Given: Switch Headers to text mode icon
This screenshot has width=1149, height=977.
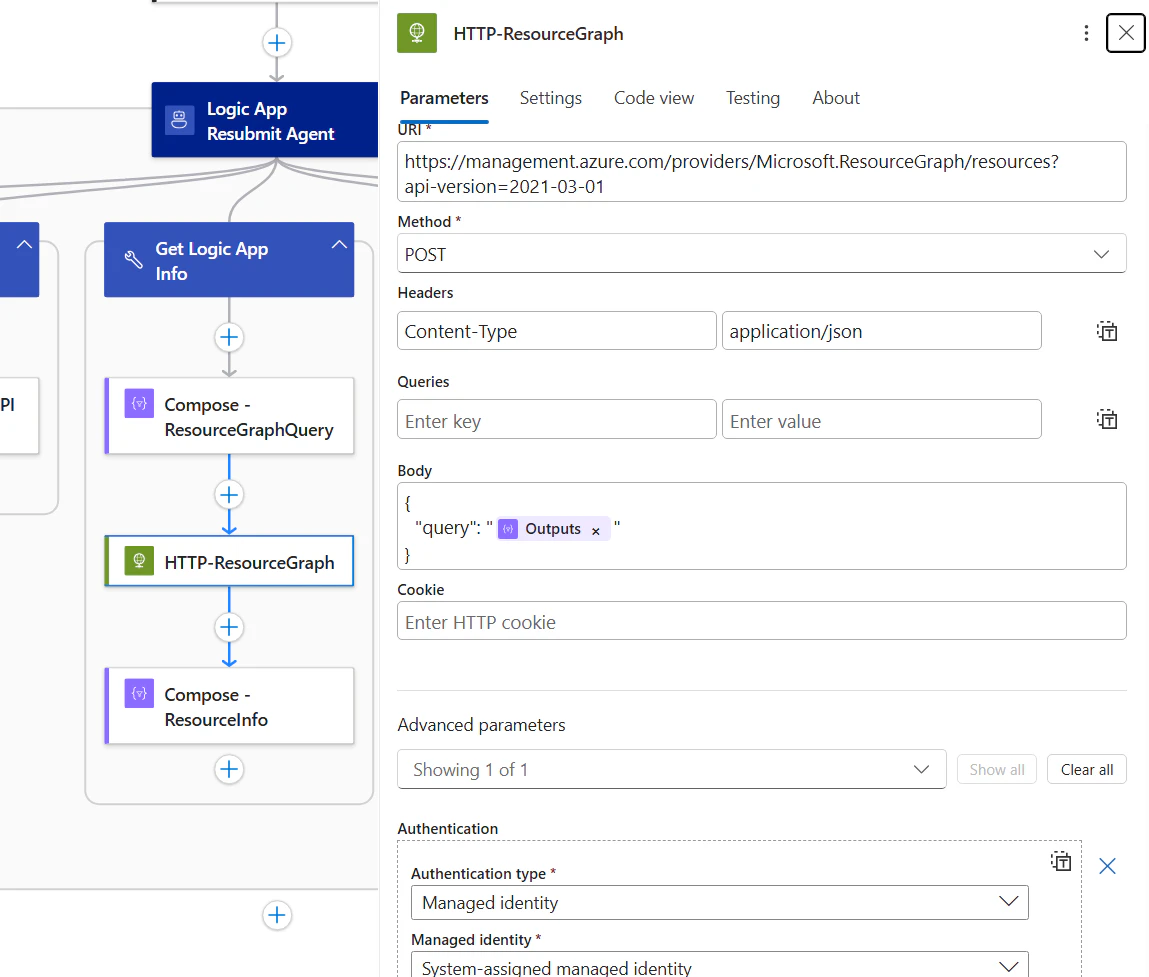Looking at the screenshot, I should click(x=1106, y=331).
